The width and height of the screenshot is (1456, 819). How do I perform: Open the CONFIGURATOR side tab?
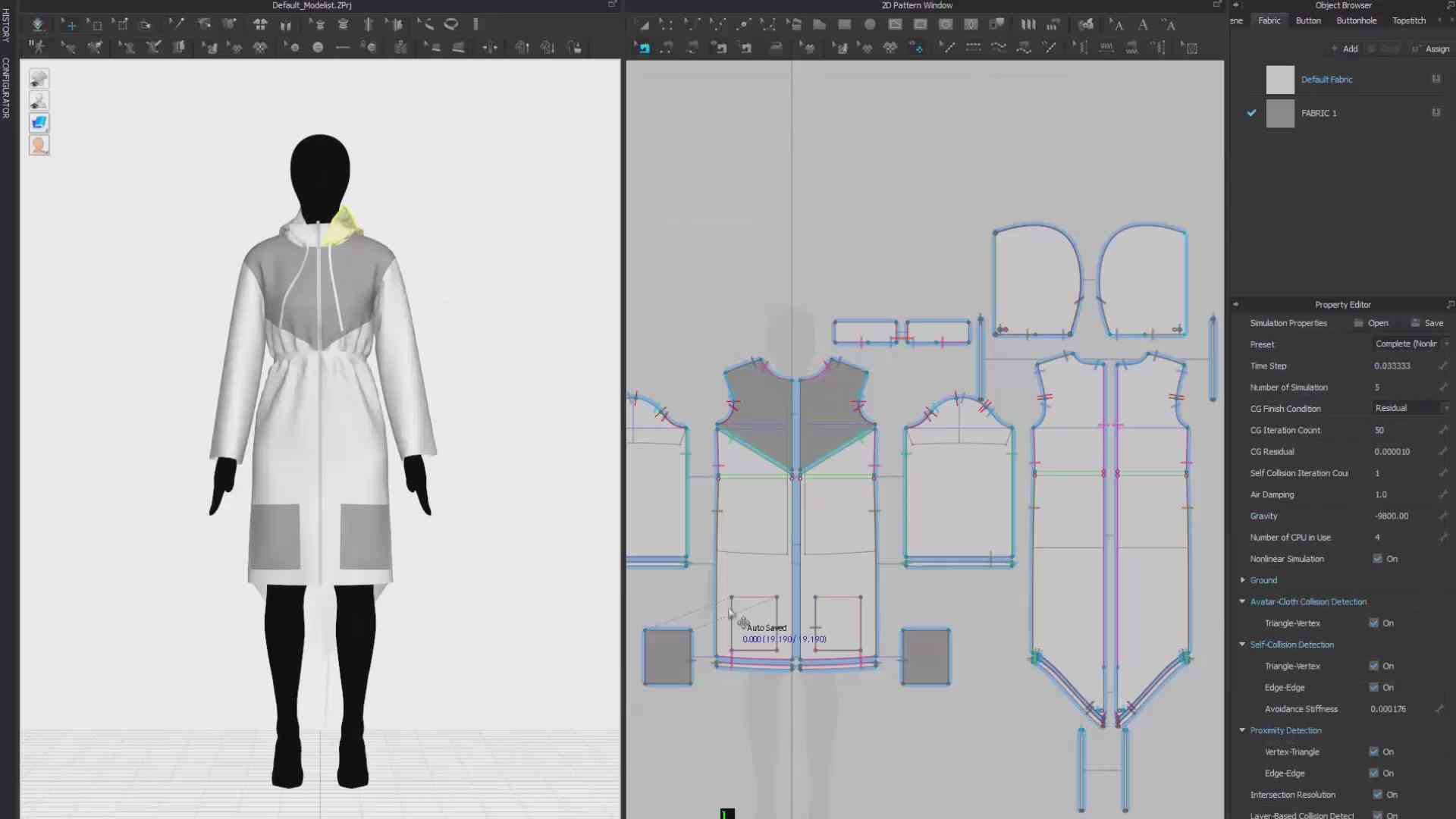coord(5,88)
